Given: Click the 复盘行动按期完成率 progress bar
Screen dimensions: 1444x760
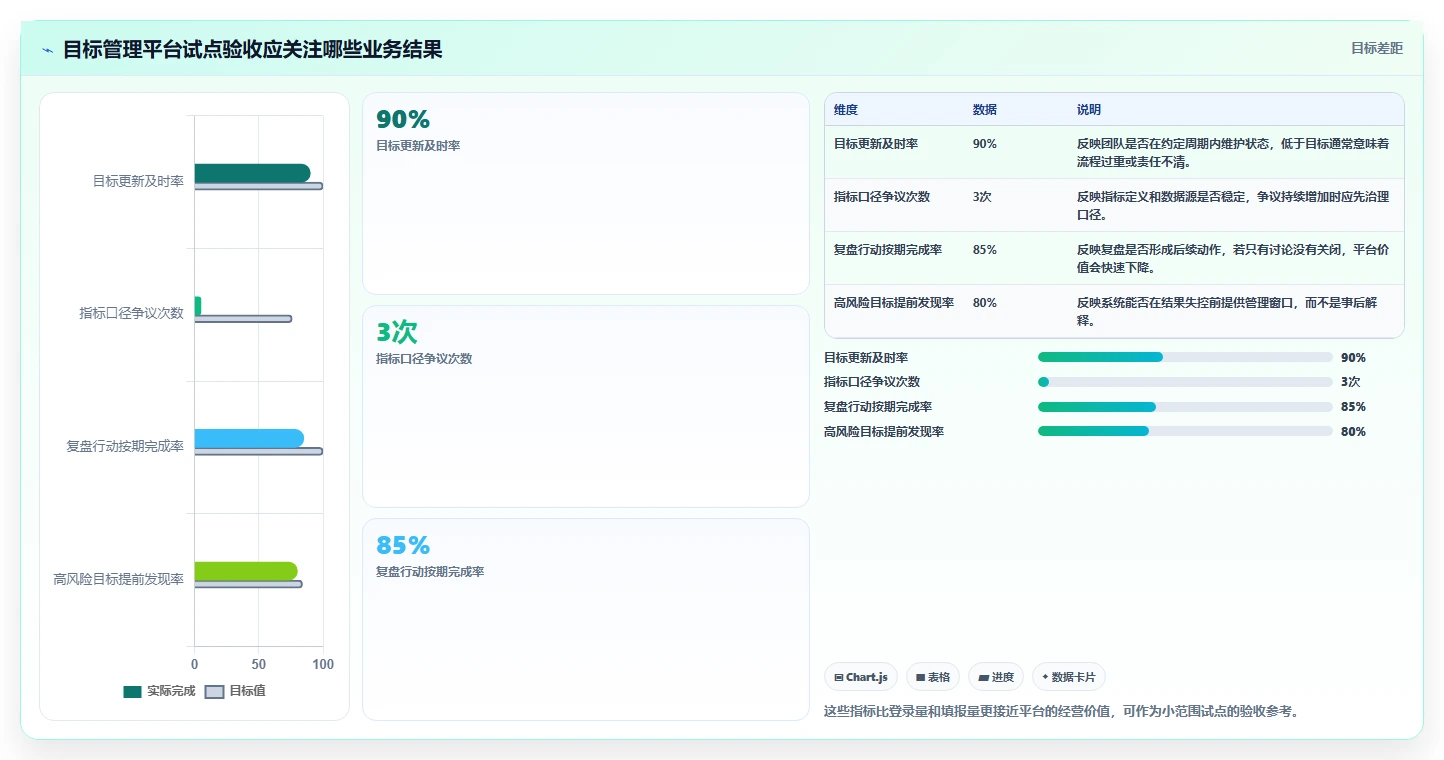Looking at the screenshot, I should [1185, 407].
